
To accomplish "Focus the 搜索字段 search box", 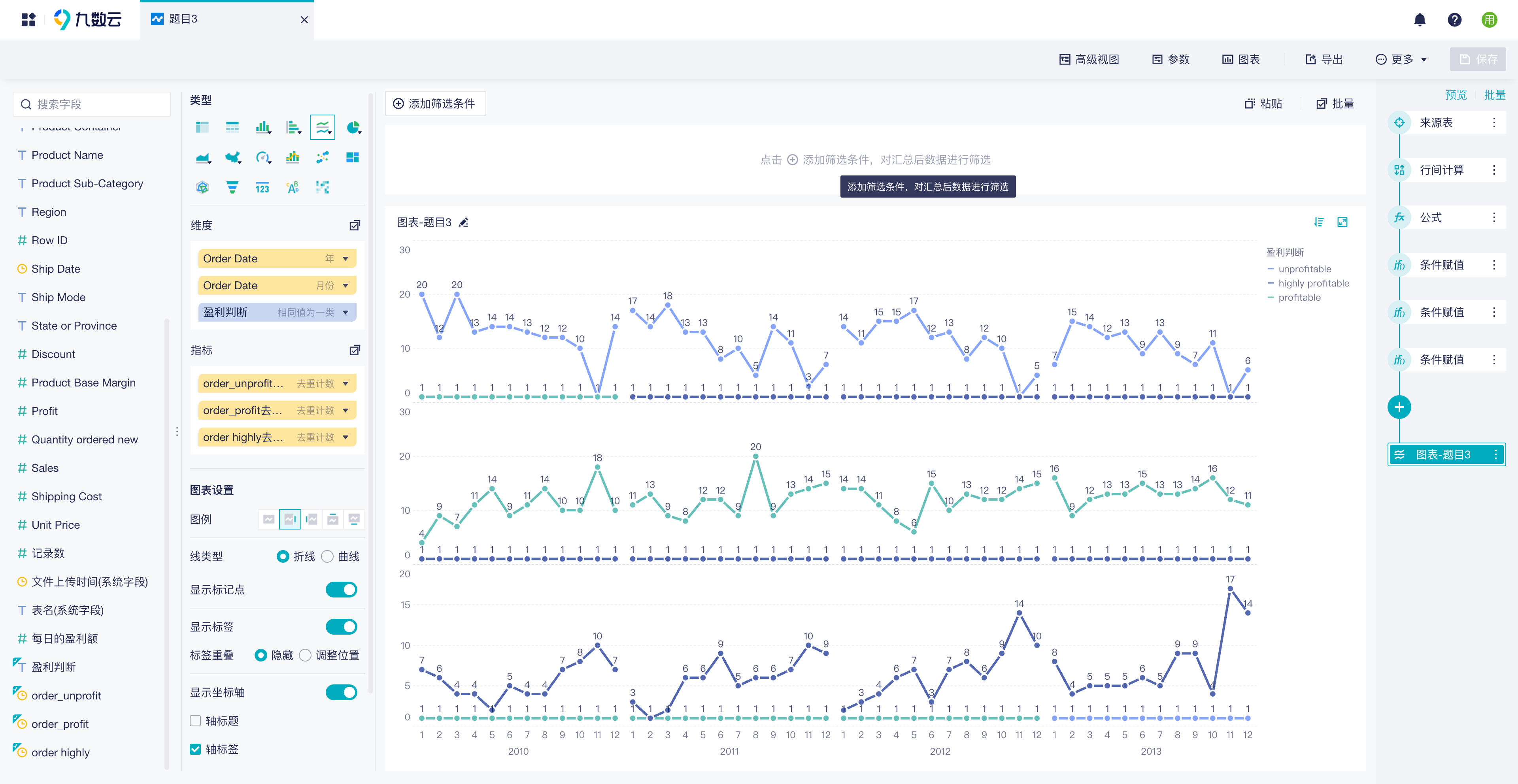I will [x=91, y=104].
